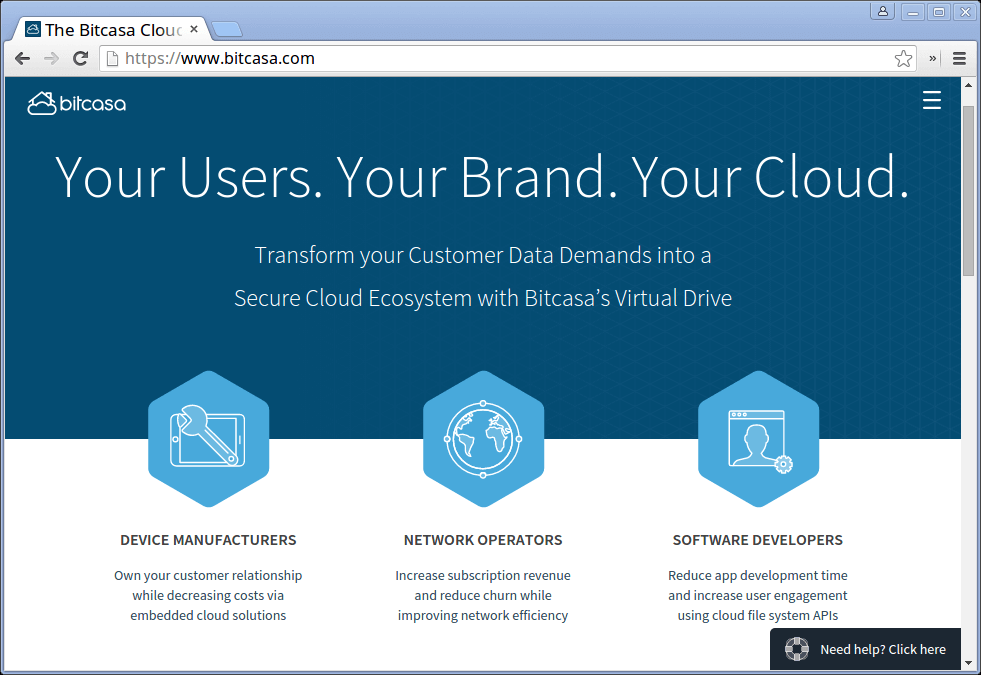This screenshot has height=675, width=981.
Task: Open the Chrome user profile button
Action: (883, 11)
